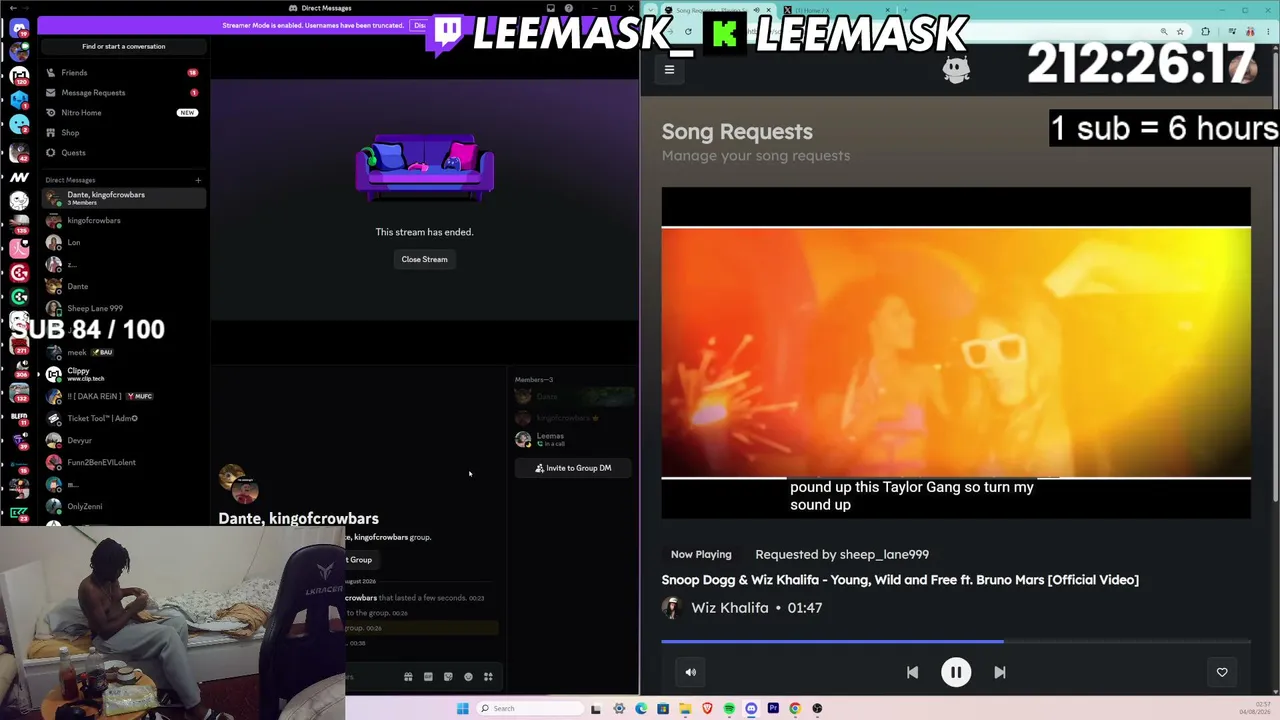Open Quests in Discord sidebar

[123, 153]
